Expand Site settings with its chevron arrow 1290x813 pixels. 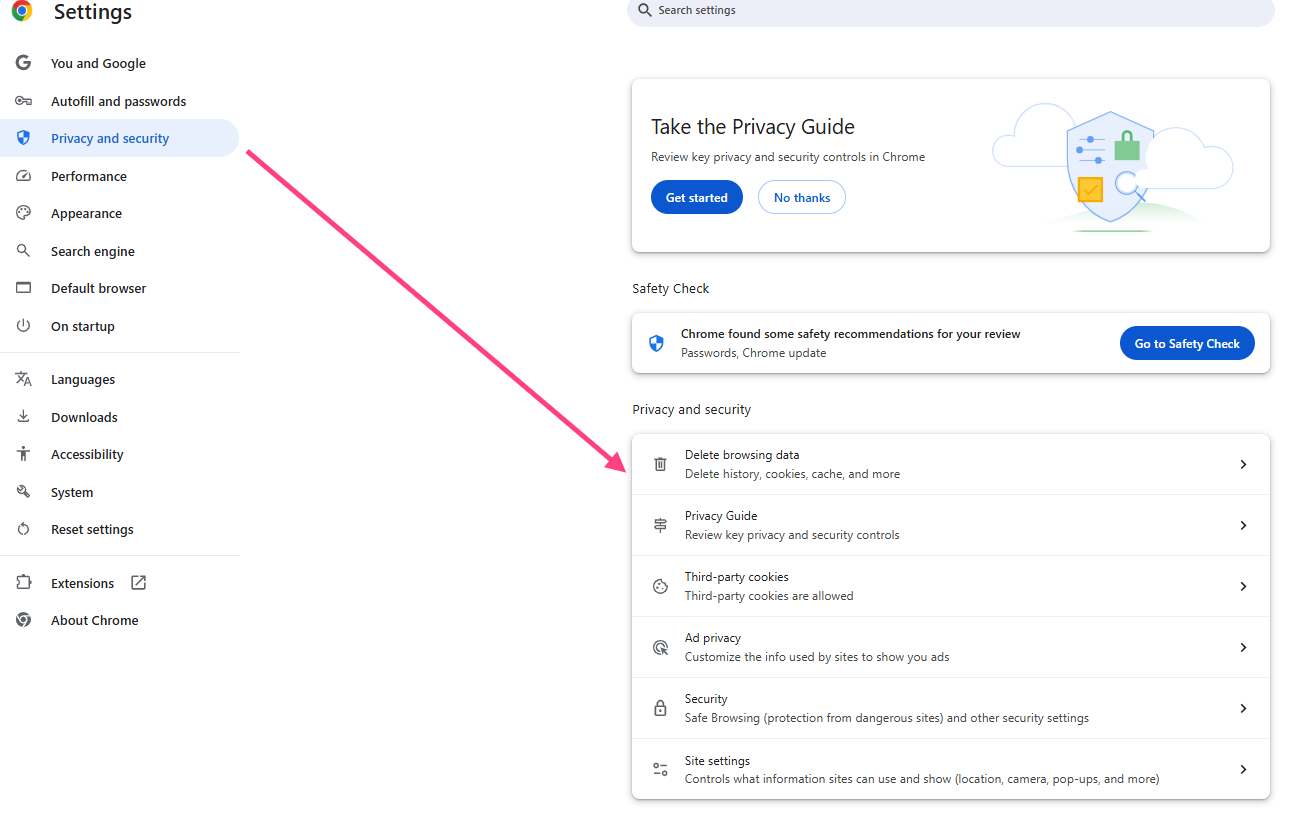pyautogui.click(x=1243, y=769)
